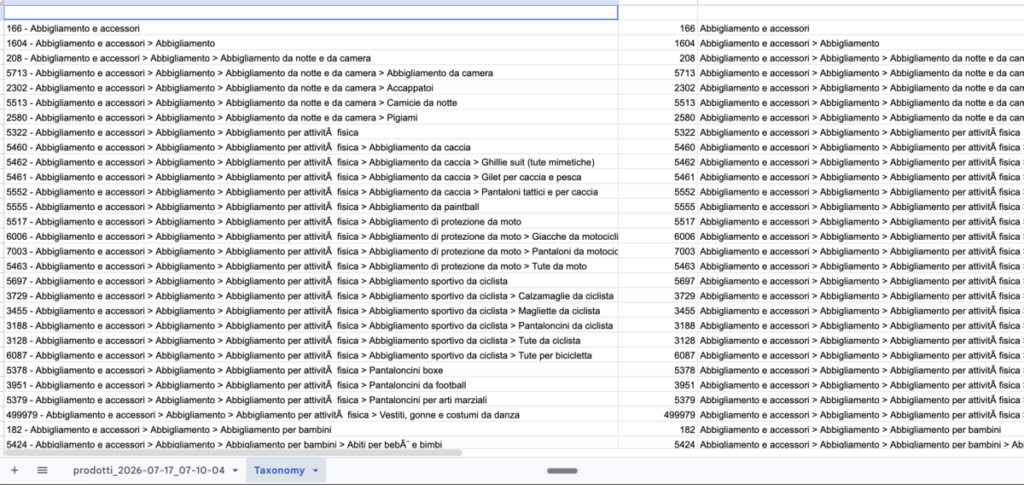
Task: Select the numeric cell 5322
Action: point(658,133)
